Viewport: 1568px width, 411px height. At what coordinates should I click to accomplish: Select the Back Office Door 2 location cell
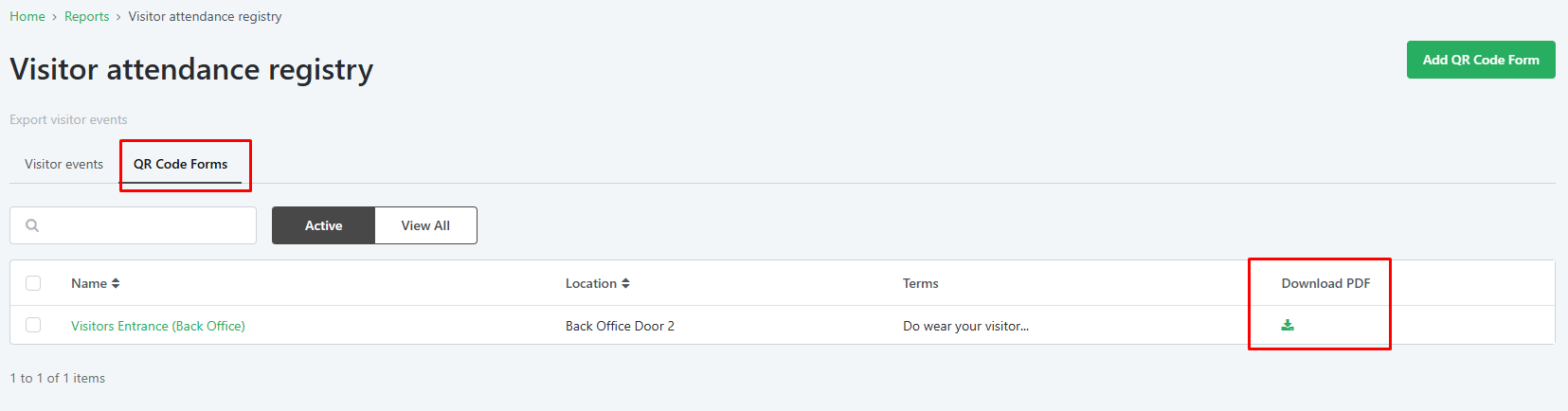tap(620, 326)
